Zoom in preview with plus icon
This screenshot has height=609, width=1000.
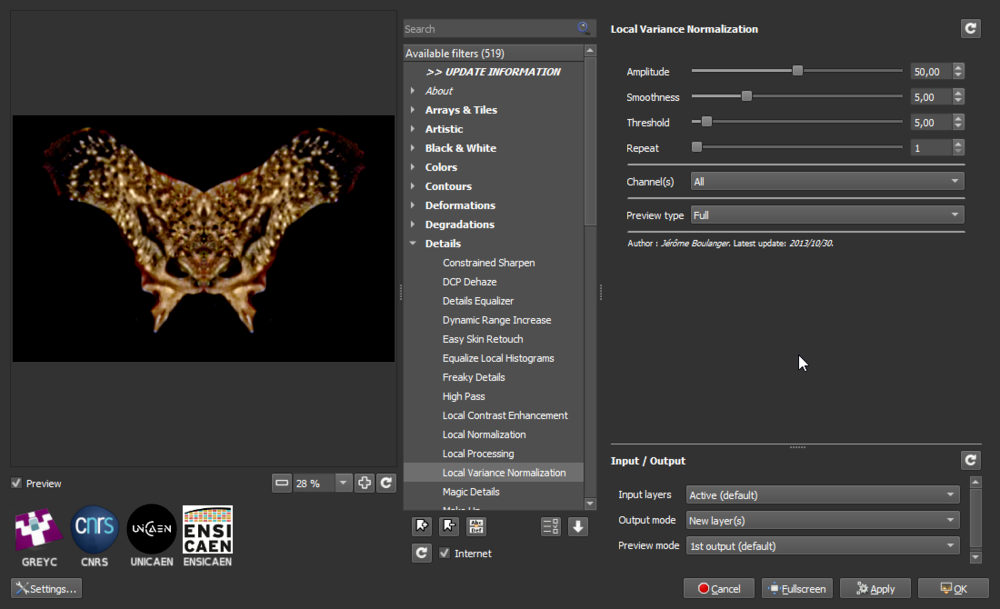tap(364, 483)
